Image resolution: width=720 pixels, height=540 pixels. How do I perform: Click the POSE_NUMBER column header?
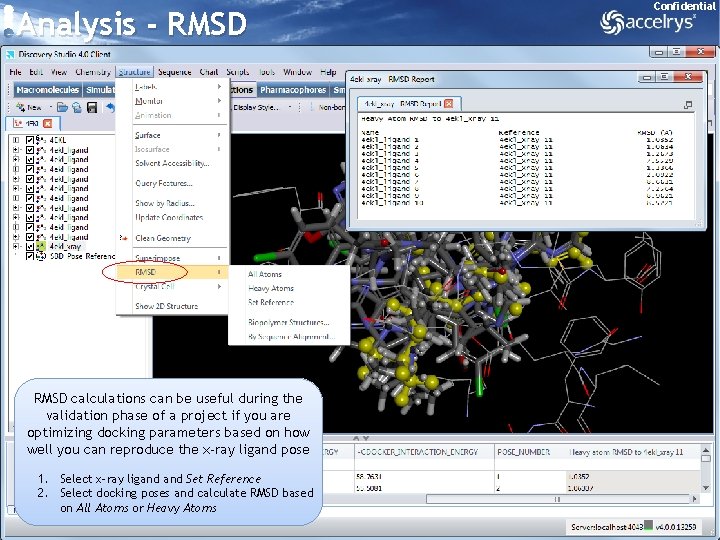coord(523,452)
